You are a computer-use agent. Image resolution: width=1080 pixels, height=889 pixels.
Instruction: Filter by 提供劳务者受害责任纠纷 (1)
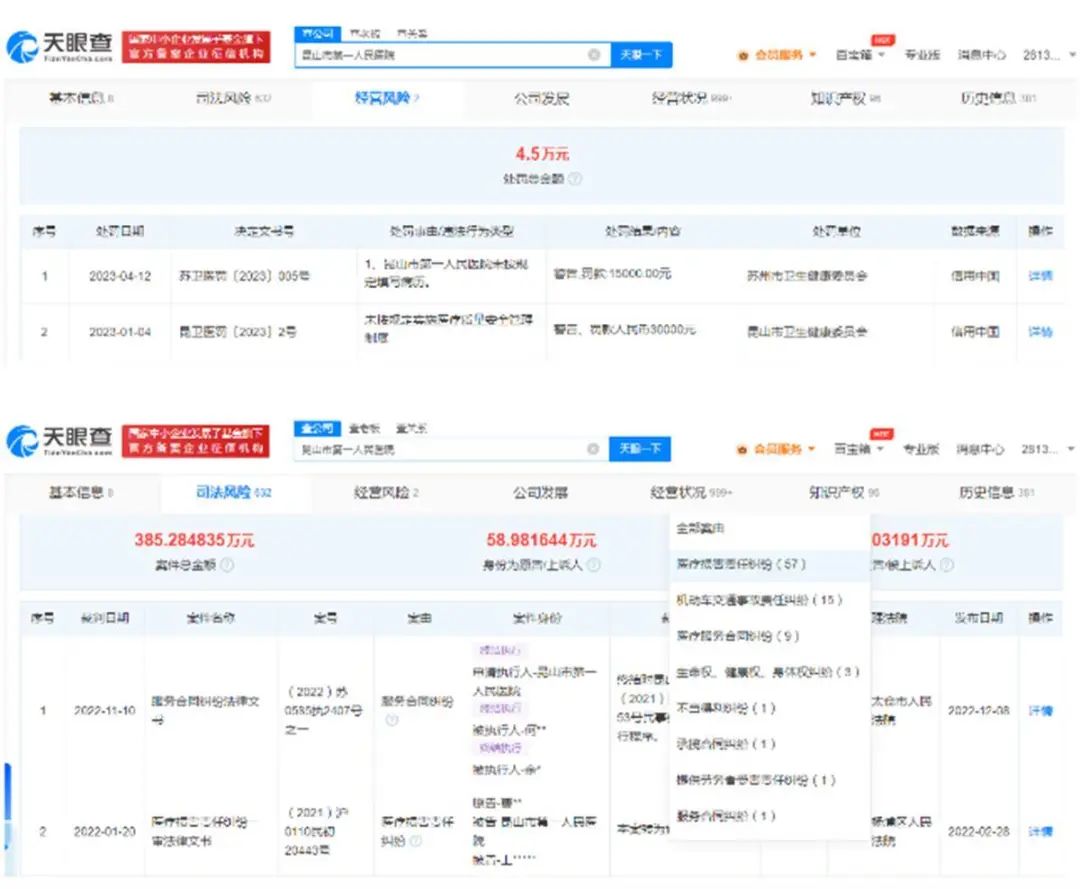click(770, 780)
